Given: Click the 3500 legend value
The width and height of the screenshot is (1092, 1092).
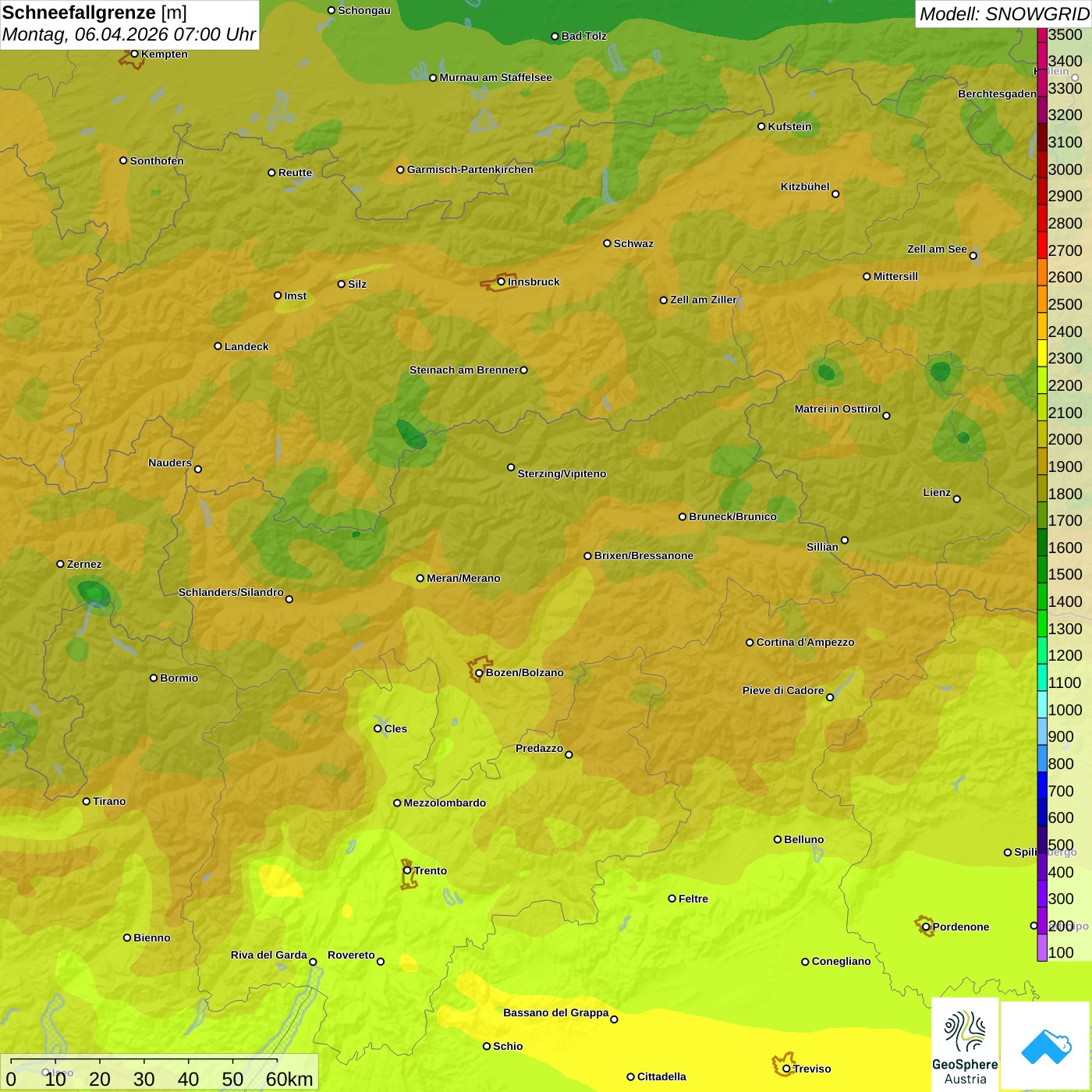Looking at the screenshot, I should tap(1065, 34).
